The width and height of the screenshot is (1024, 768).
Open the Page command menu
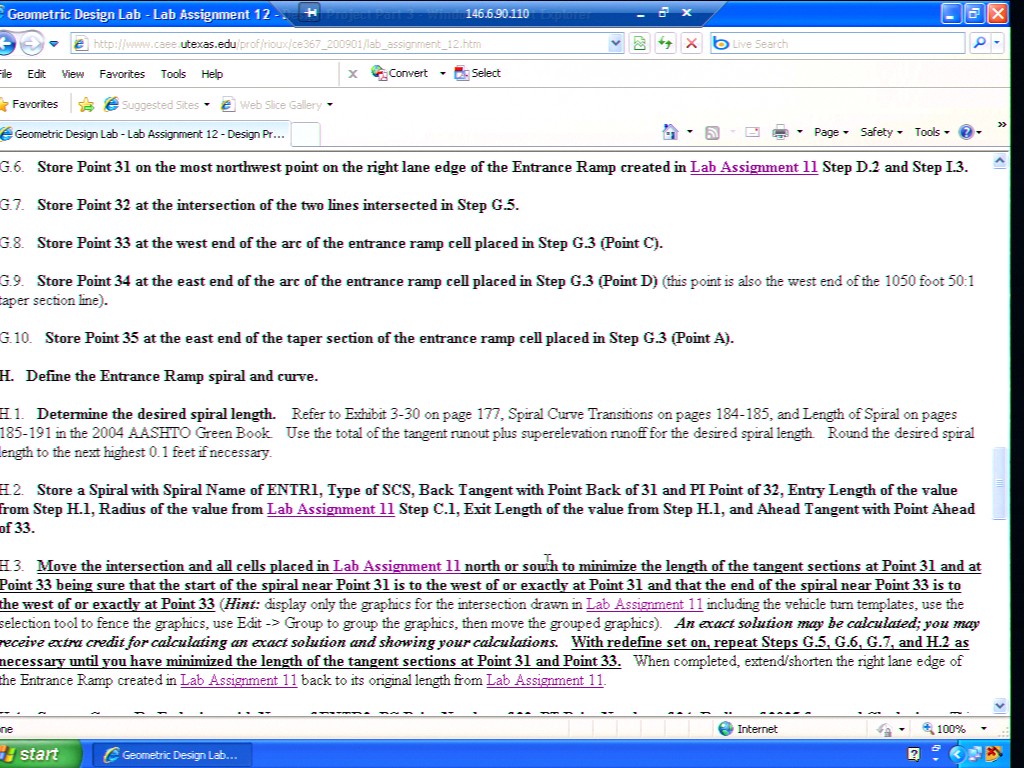point(831,132)
